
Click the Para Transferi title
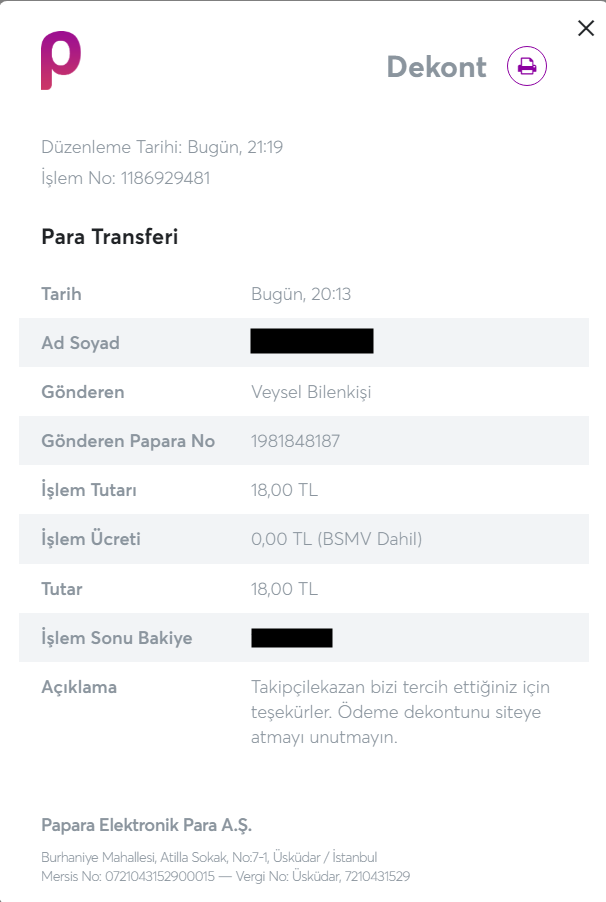(110, 237)
